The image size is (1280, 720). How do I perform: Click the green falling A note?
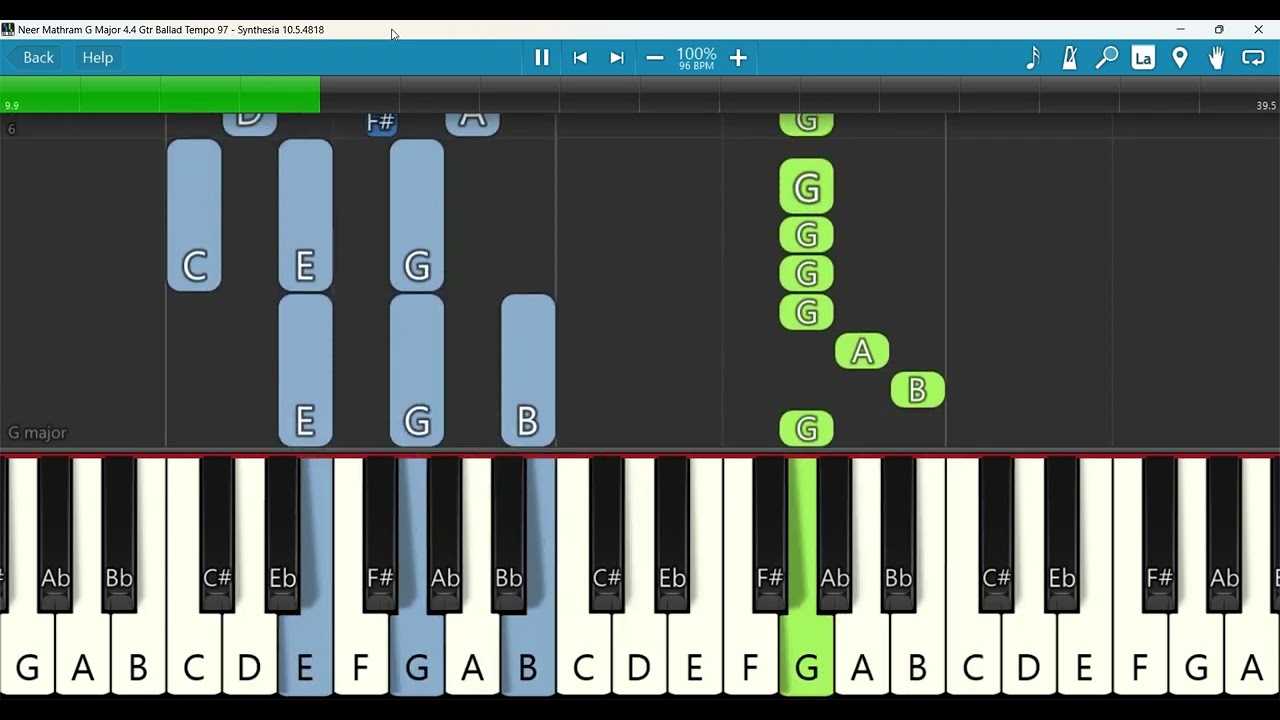pos(862,351)
